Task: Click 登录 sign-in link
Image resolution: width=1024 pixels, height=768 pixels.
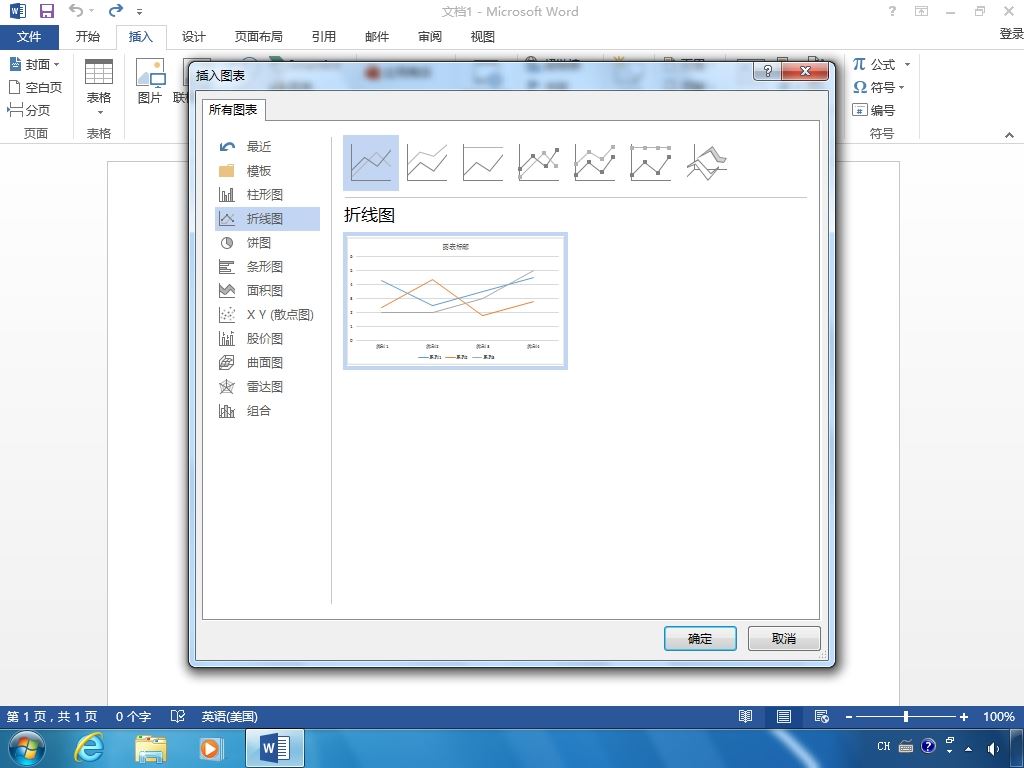Action: pyautogui.click(x=1012, y=34)
